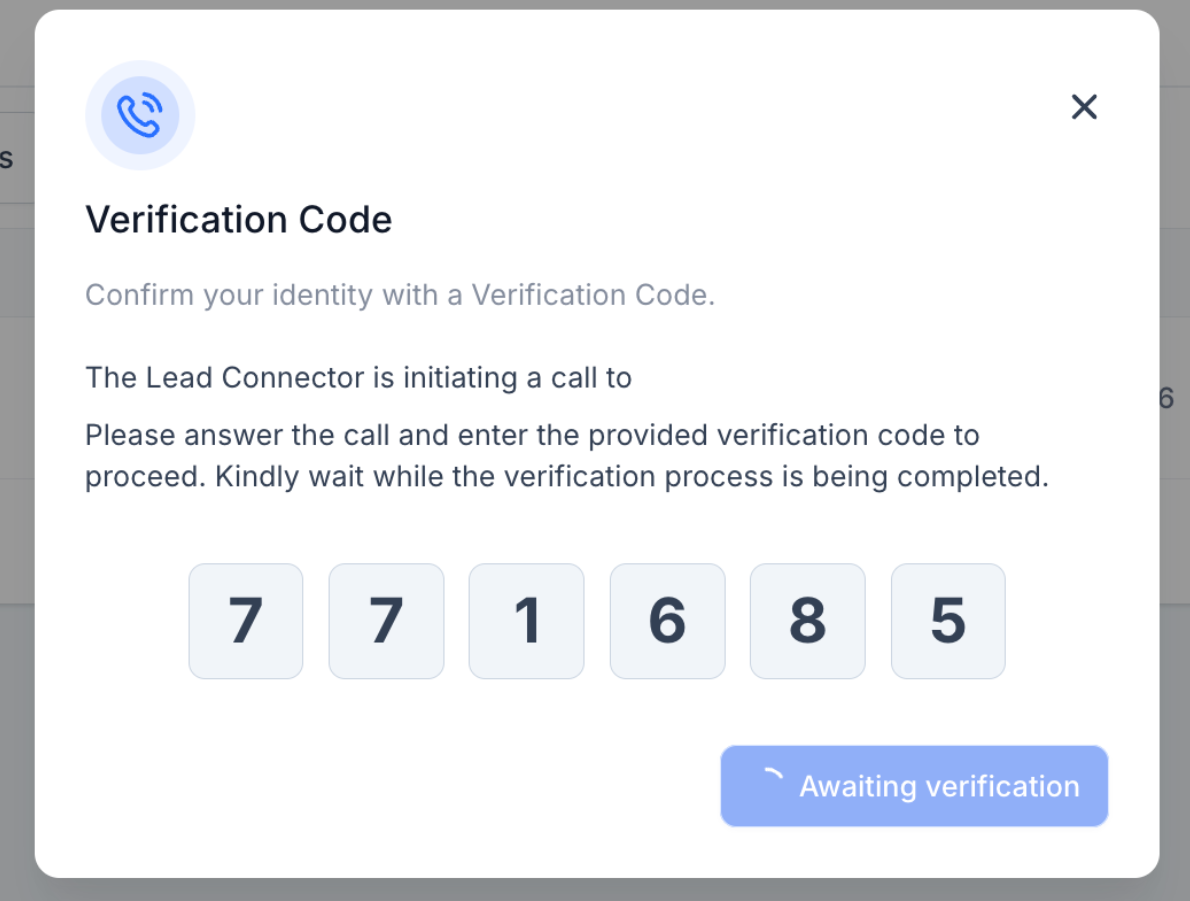The image size is (1190, 901).
Task: Click the last digit box showing 5
Action: [x=948, y=621]
